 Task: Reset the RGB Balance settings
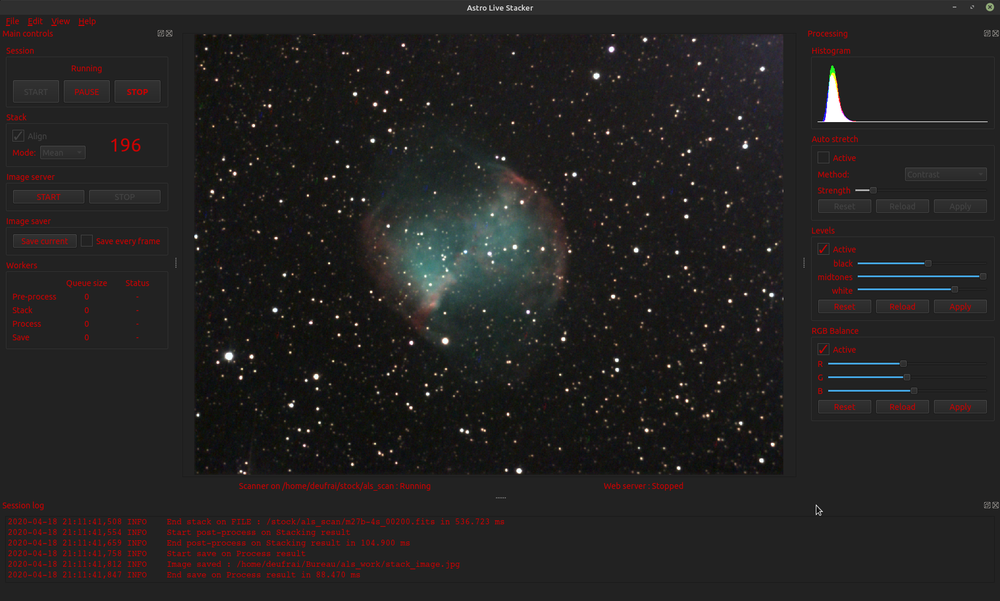pyautogui.click(x=844, y=407)
